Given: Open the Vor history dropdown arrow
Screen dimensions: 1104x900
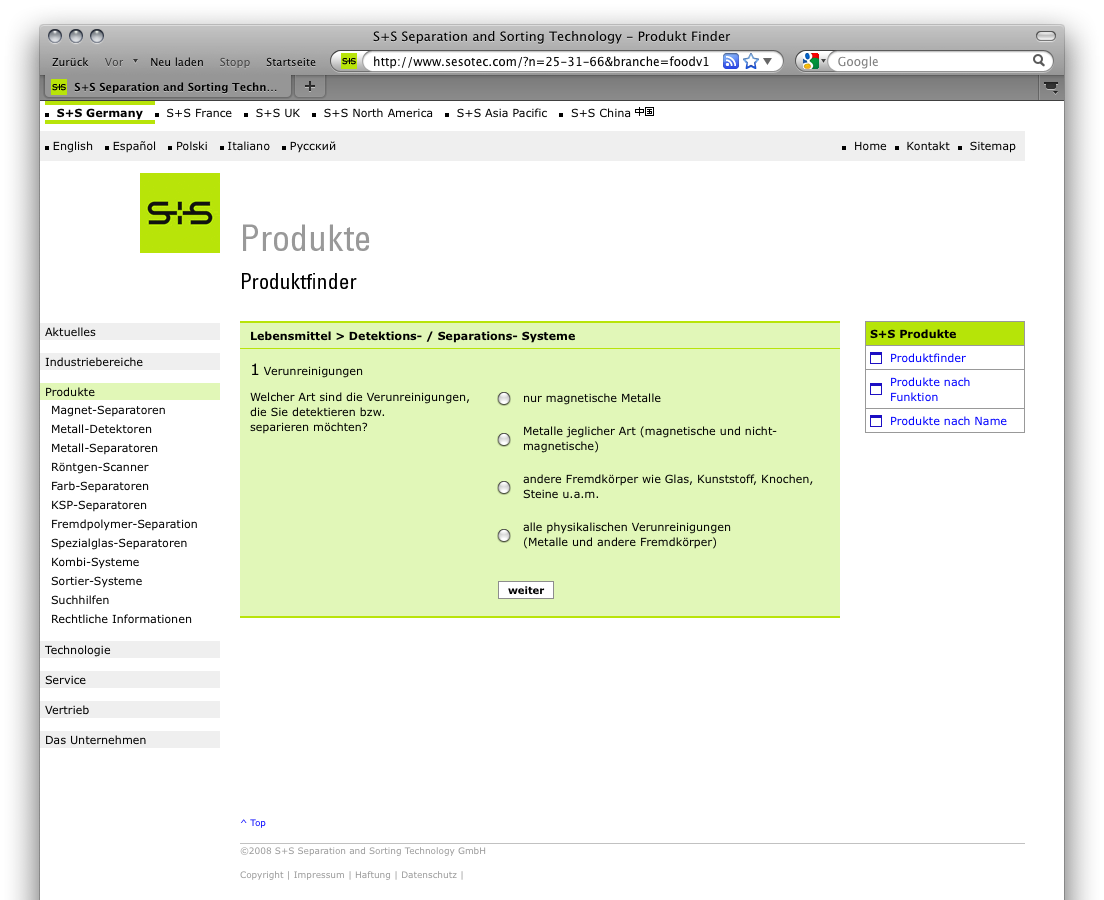Looking at the screenshot, I should 135,61.
